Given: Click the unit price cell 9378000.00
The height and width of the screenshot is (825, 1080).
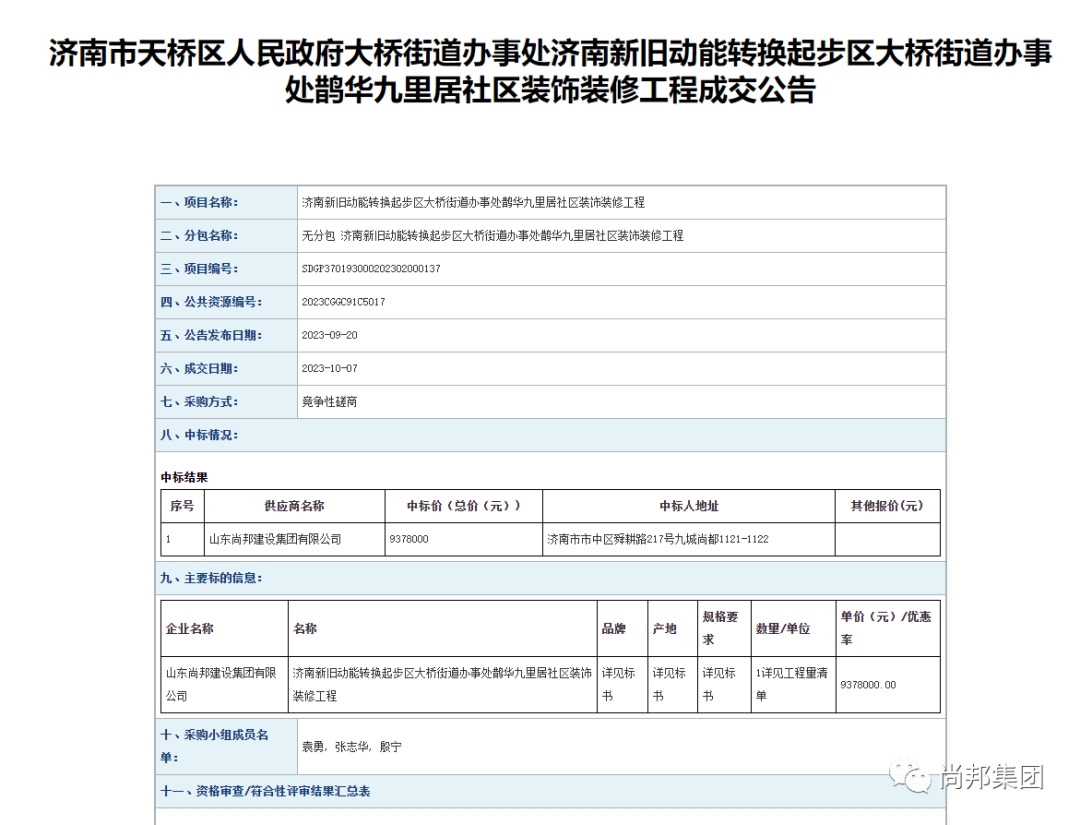Looking at the screenshot, I should point(888,685).
